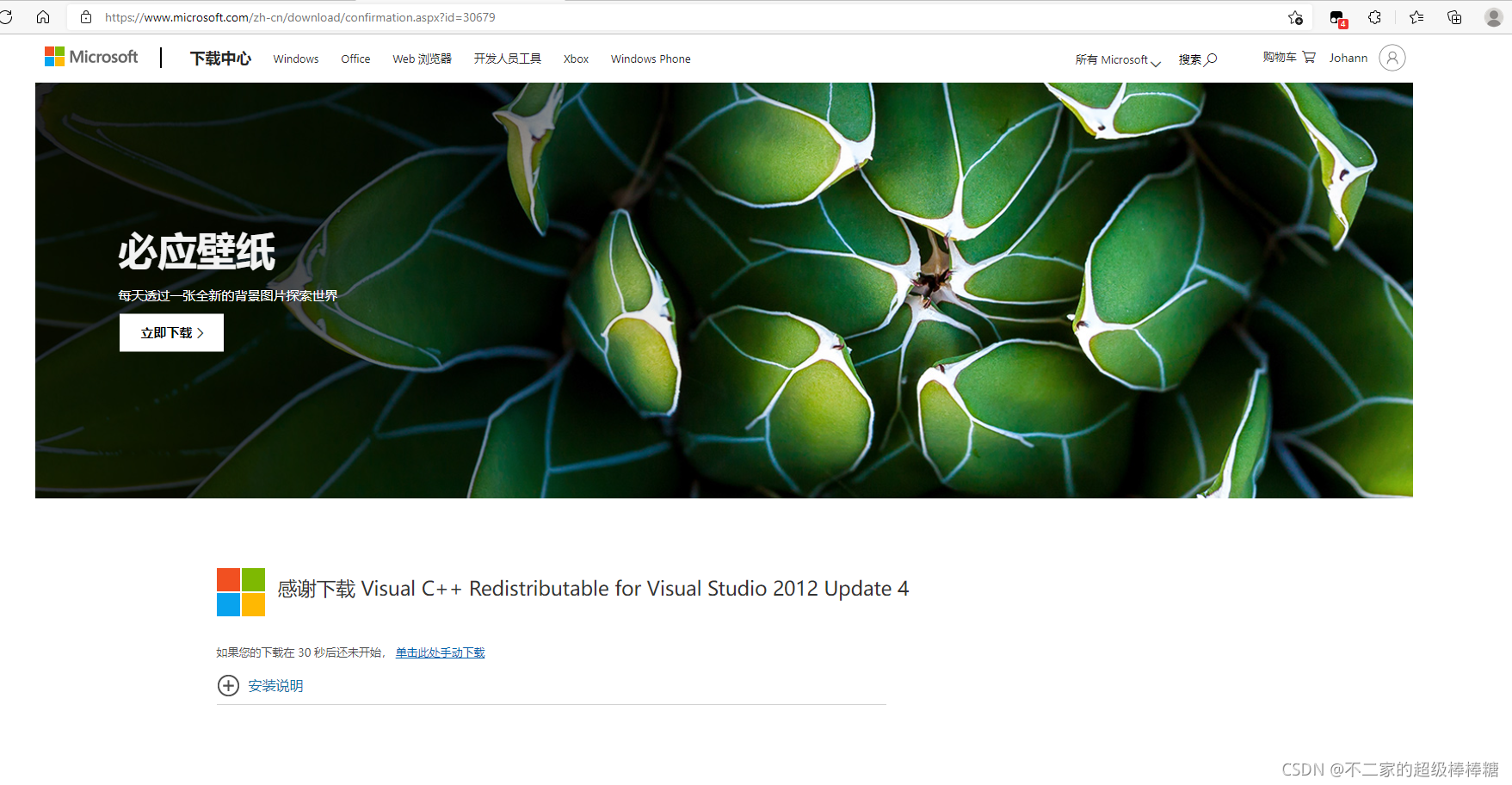
Task: Click the 安装说明 link text
Action: click(275, 686)
